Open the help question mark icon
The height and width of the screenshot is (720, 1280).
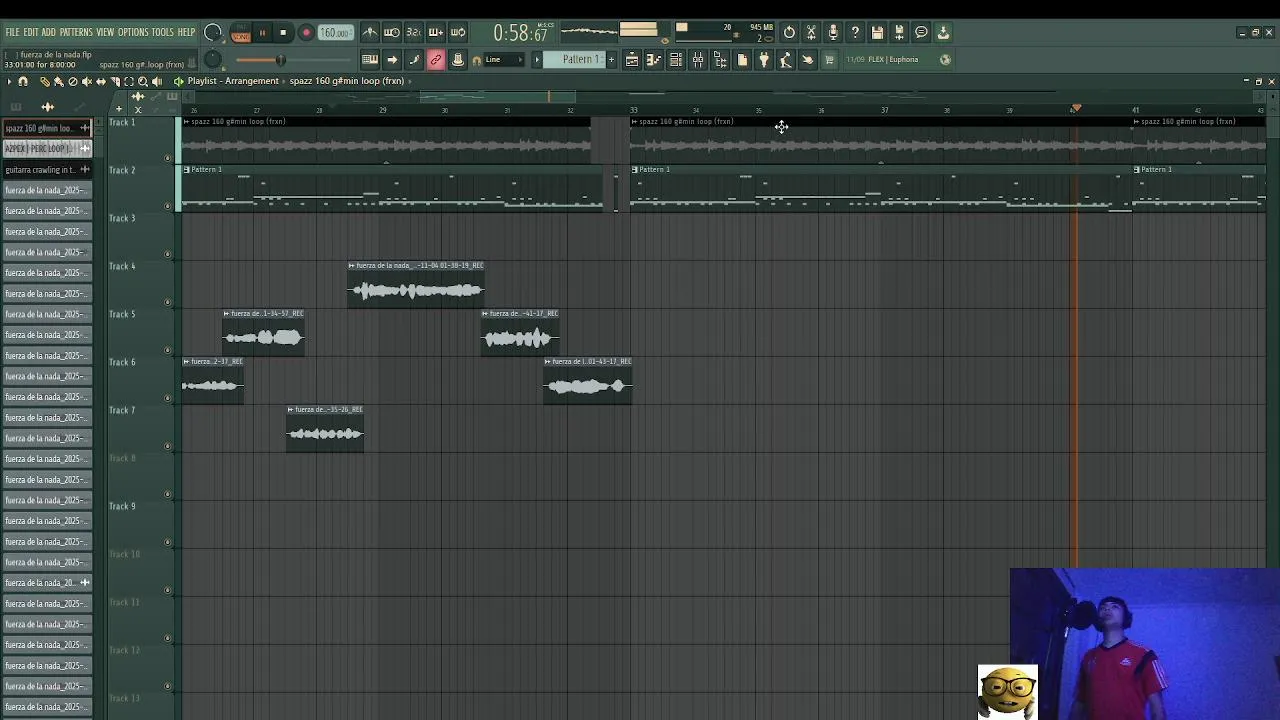[x=855, y=33]
